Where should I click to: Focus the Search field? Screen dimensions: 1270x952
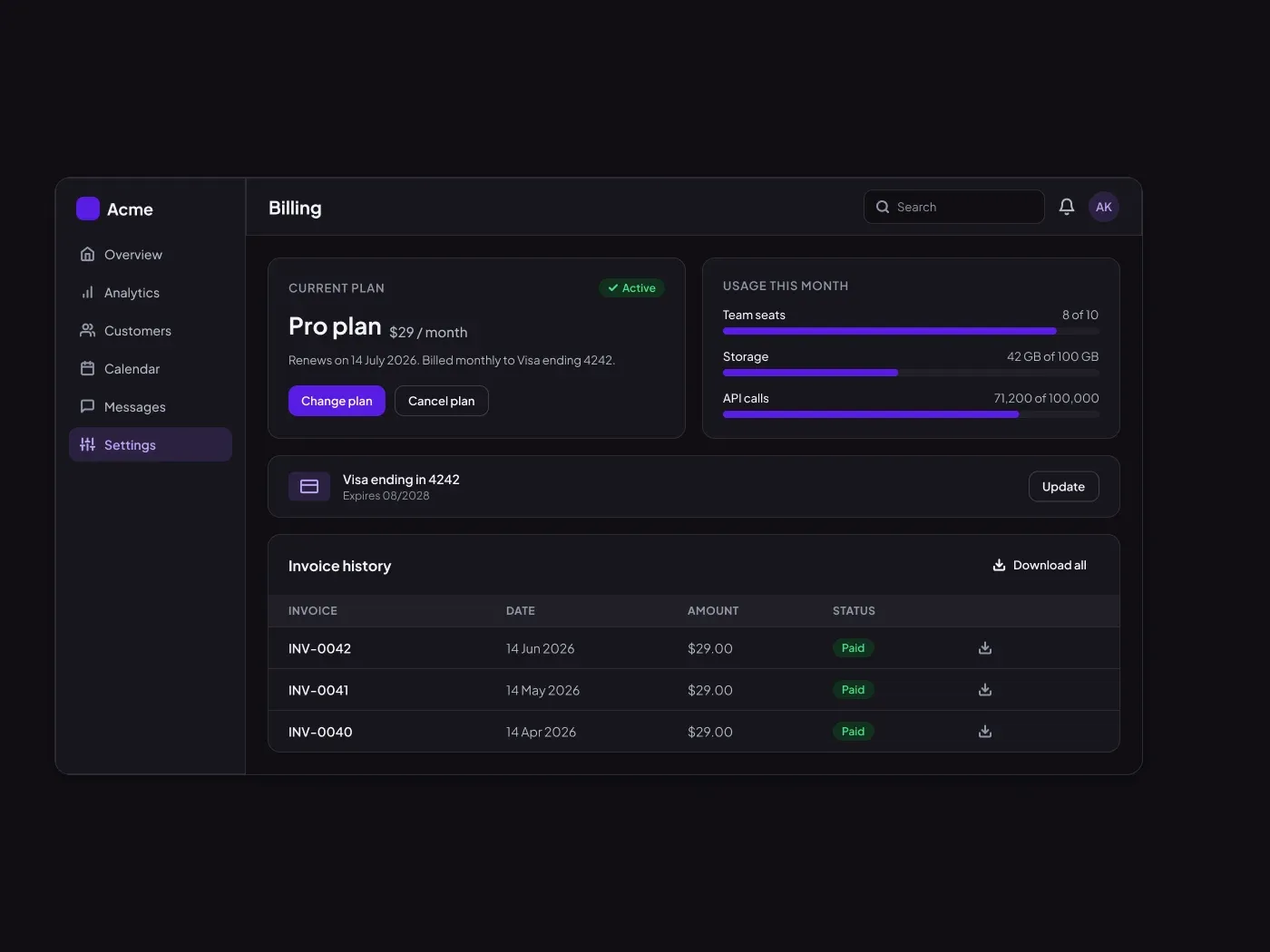click(954, 207)
